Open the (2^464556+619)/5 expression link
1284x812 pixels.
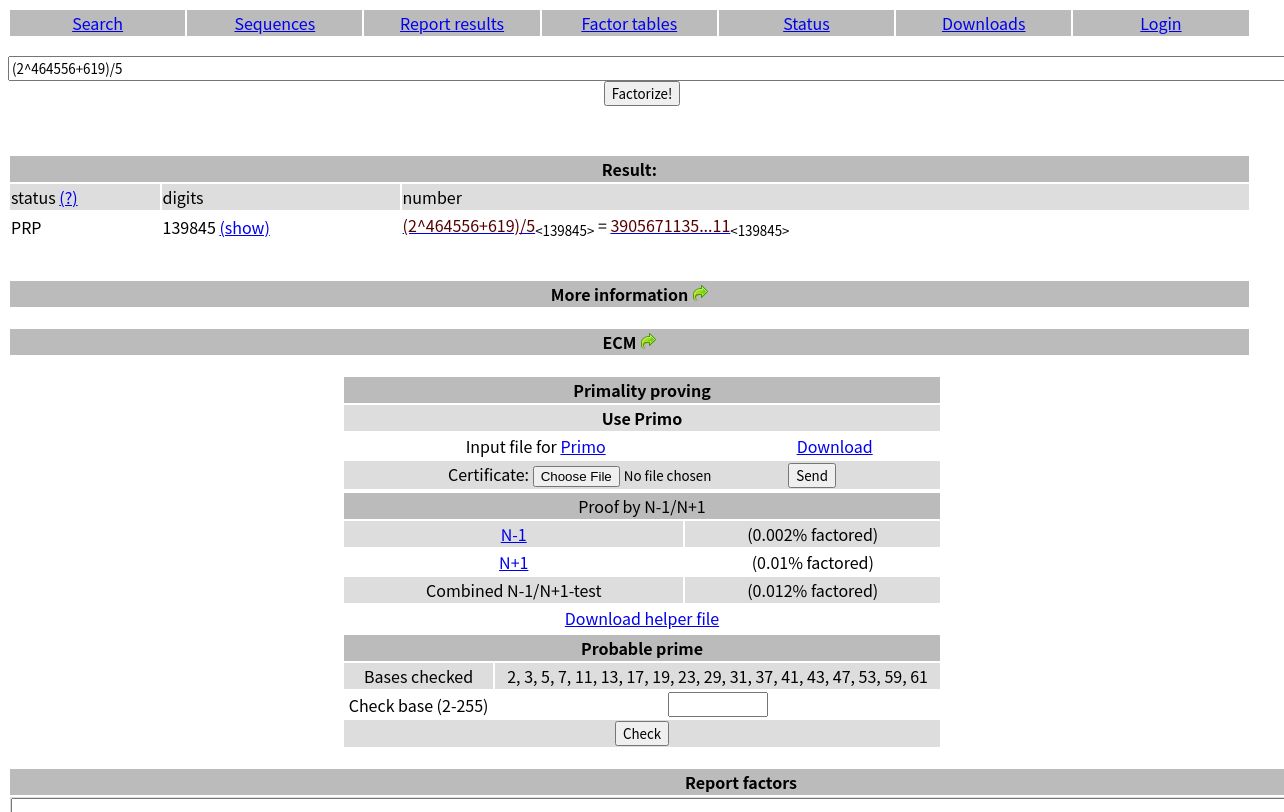click(469, 226)
